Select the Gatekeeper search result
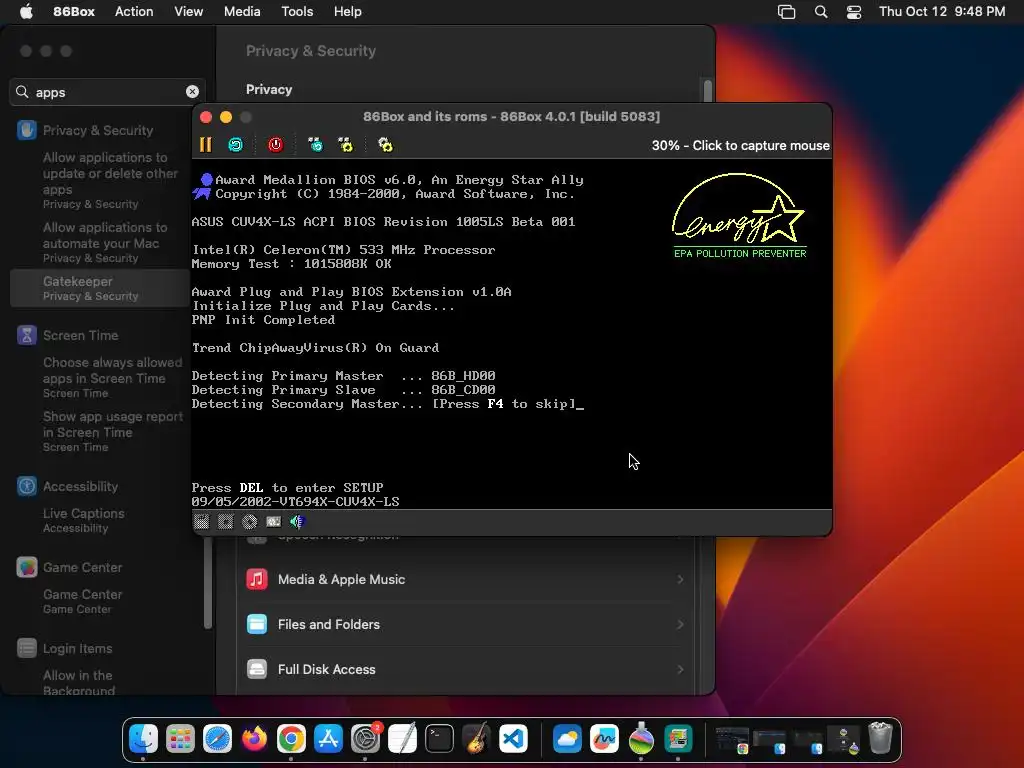The height and width of the screenshot is (768, 1024). [x=100, y=288]
